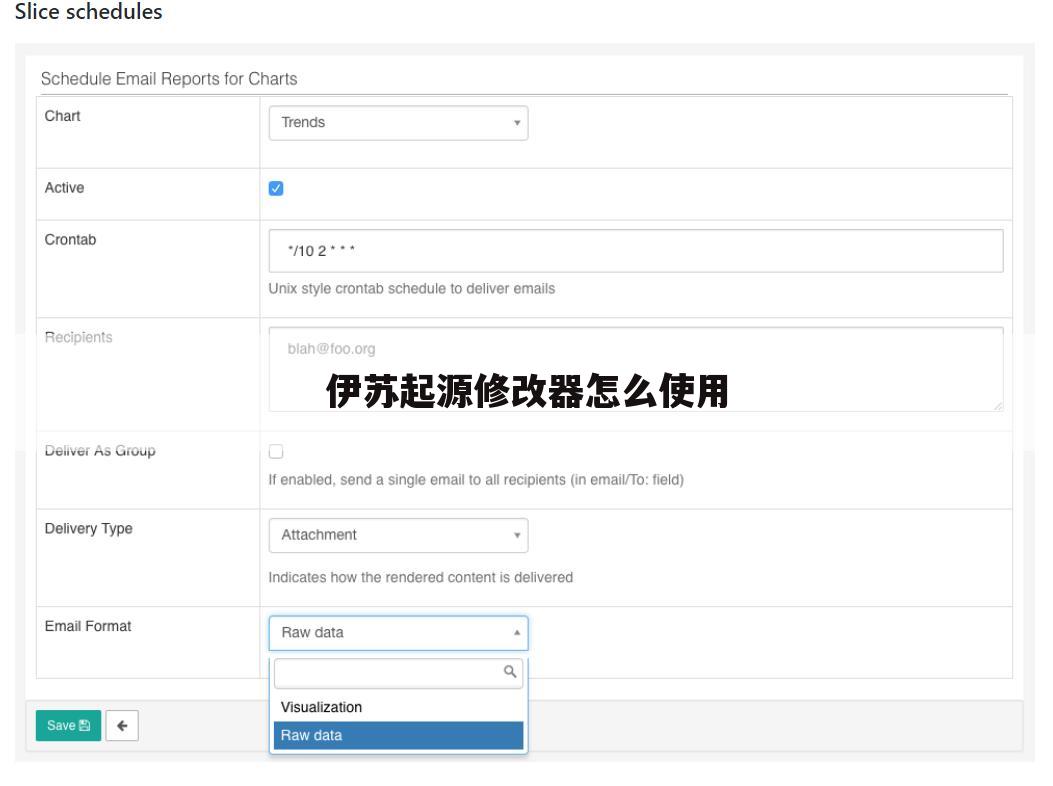Click 'Schedule Email Reports for Charts' heading

pyautogui.click(x=169, y=79)
